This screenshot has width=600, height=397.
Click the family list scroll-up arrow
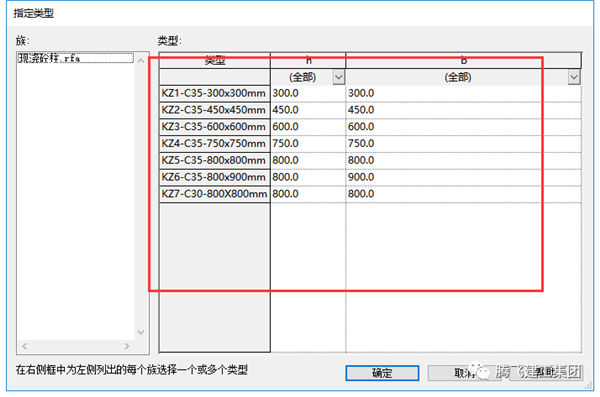tap(141, 60)
